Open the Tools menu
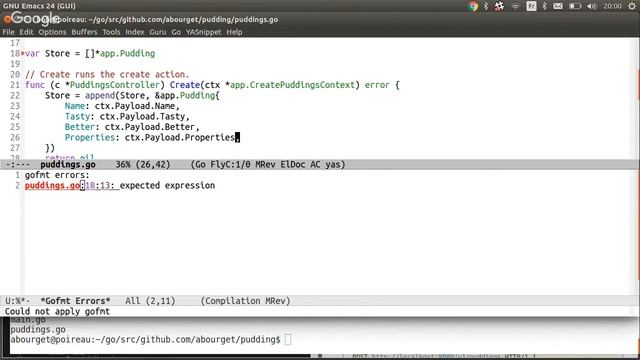Viewport: 640px width, 360px height. pos(111,32)
